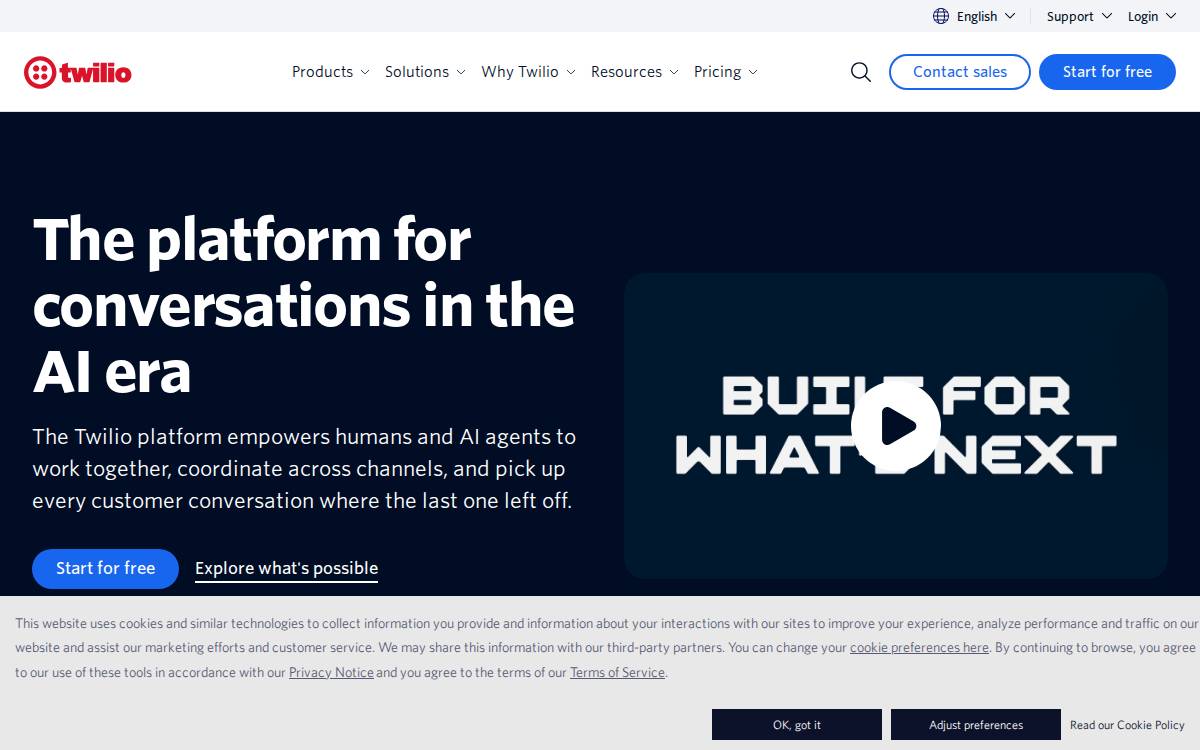Click Start for free below hero text

tap(105, 568)
